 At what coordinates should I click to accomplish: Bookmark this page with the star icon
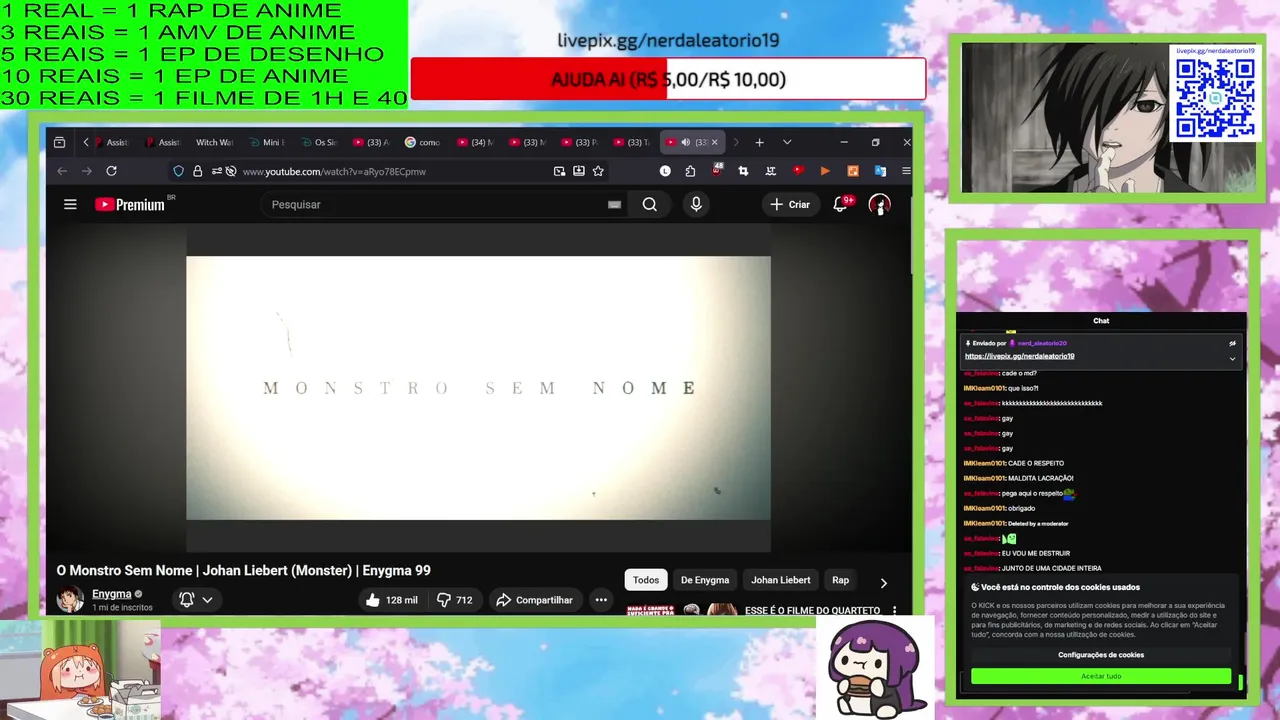[x=598, y=171]
